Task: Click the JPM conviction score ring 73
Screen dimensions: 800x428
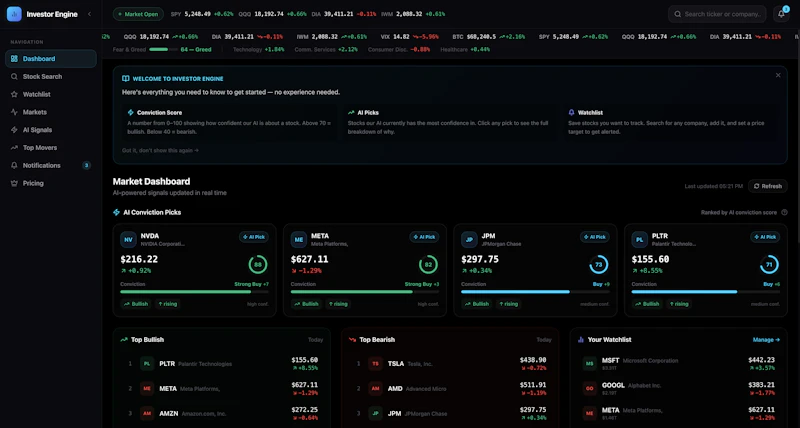Action: [x=598, y=265]
